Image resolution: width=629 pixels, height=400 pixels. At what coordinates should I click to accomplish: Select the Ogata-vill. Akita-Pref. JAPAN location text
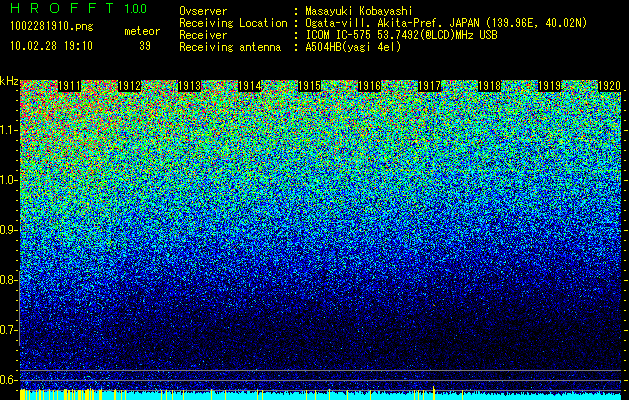(x=446, y=23)
